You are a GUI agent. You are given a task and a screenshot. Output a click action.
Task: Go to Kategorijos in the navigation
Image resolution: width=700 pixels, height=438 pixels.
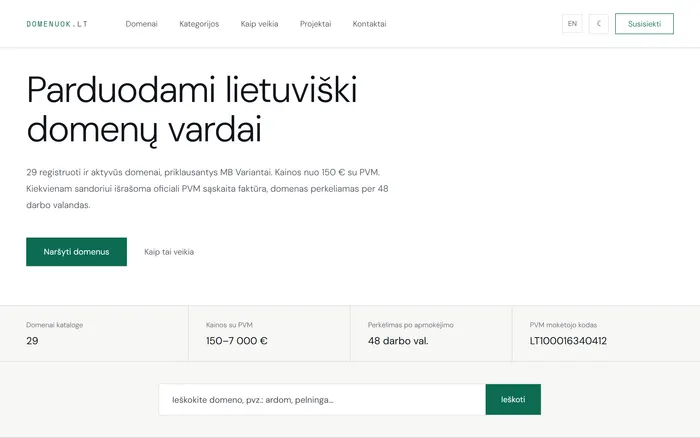pyautogui.click(x=199, y=24)
